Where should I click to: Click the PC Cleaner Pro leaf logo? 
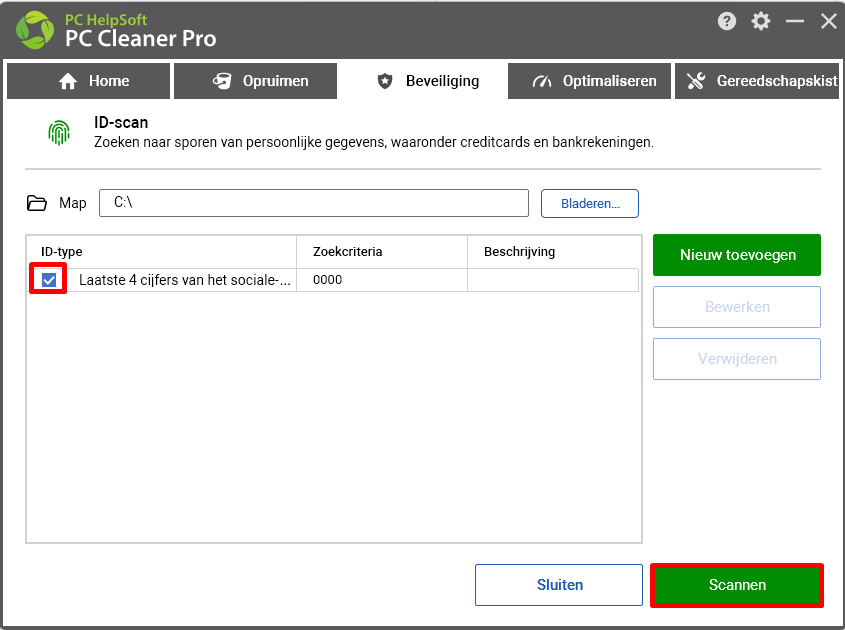tap(35, 30)
